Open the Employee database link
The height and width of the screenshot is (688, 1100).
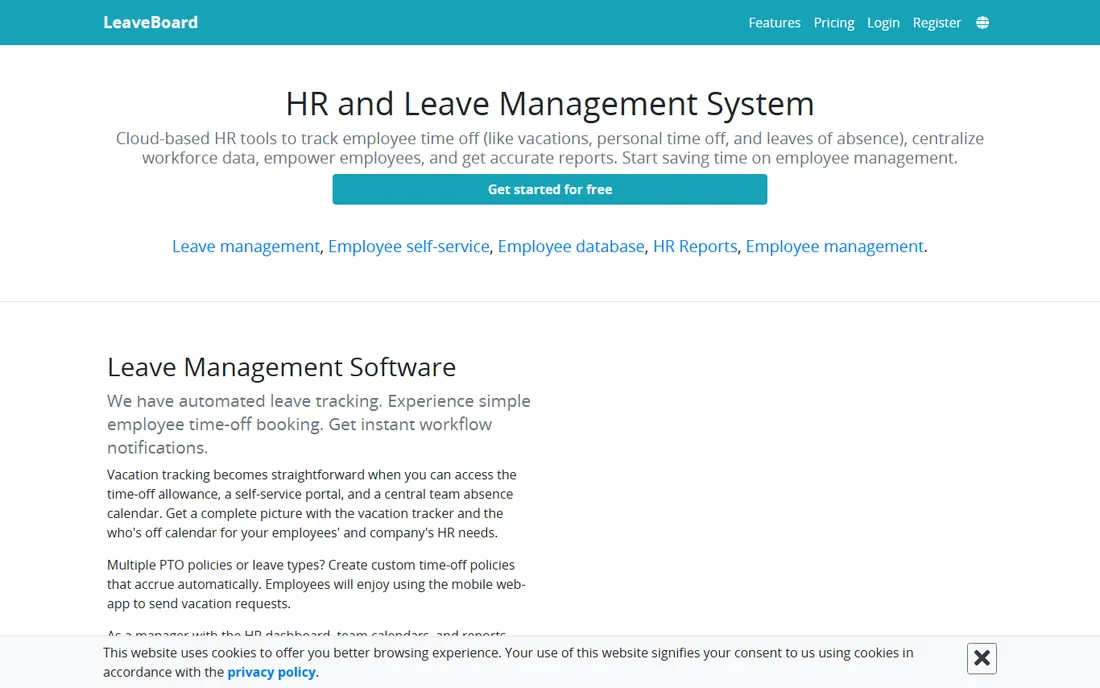[x=570, y=246]
